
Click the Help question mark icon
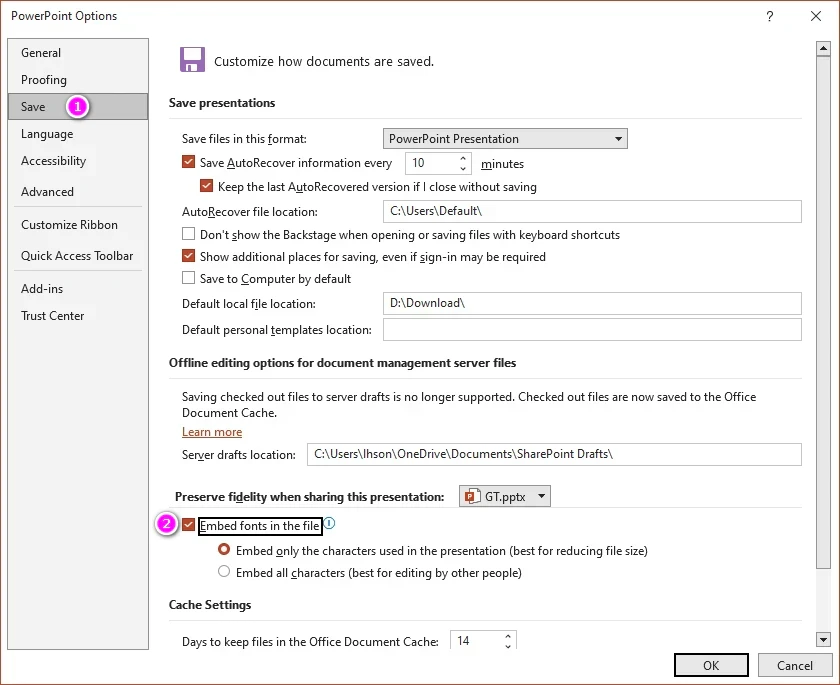(769, 17)
